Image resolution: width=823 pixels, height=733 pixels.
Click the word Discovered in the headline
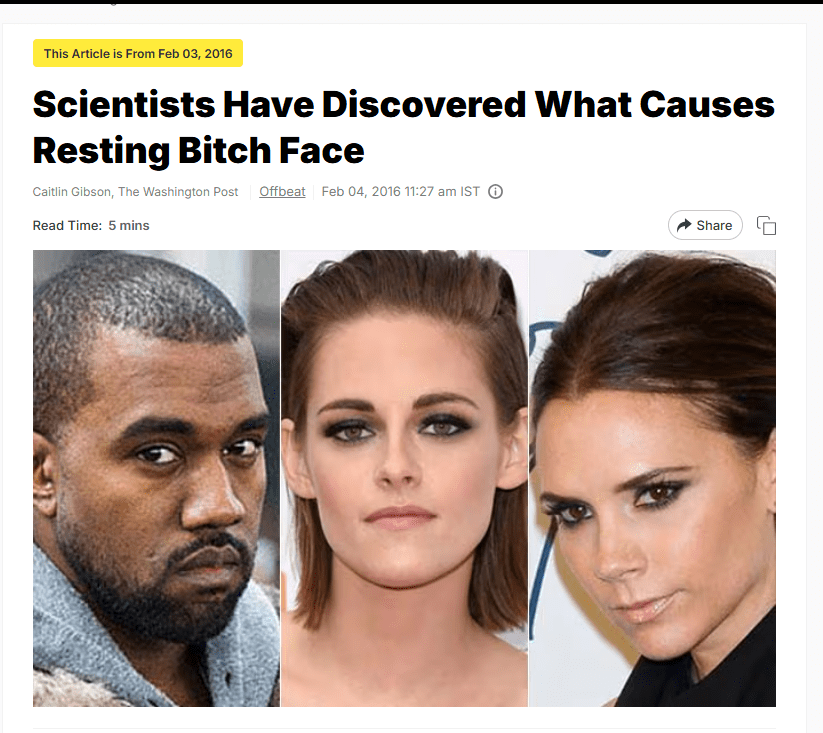[x=424, y=104]
